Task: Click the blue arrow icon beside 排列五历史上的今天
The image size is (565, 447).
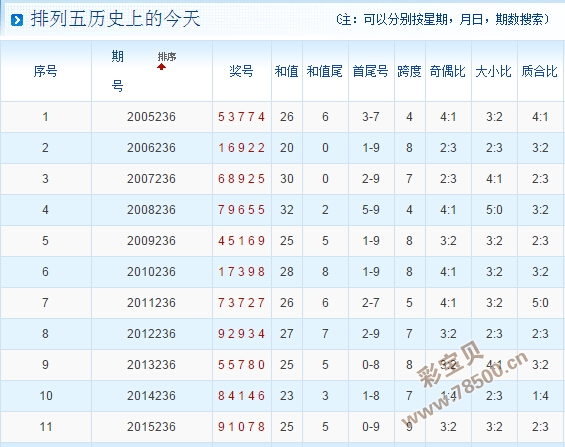Action: tap(17, 20)
